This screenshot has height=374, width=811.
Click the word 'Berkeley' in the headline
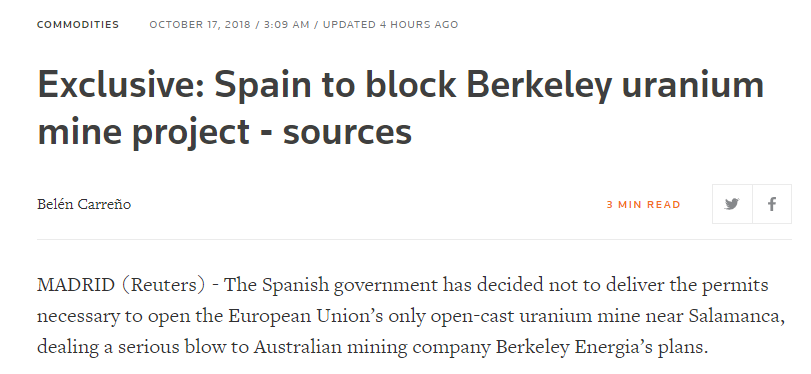(538, 86)
